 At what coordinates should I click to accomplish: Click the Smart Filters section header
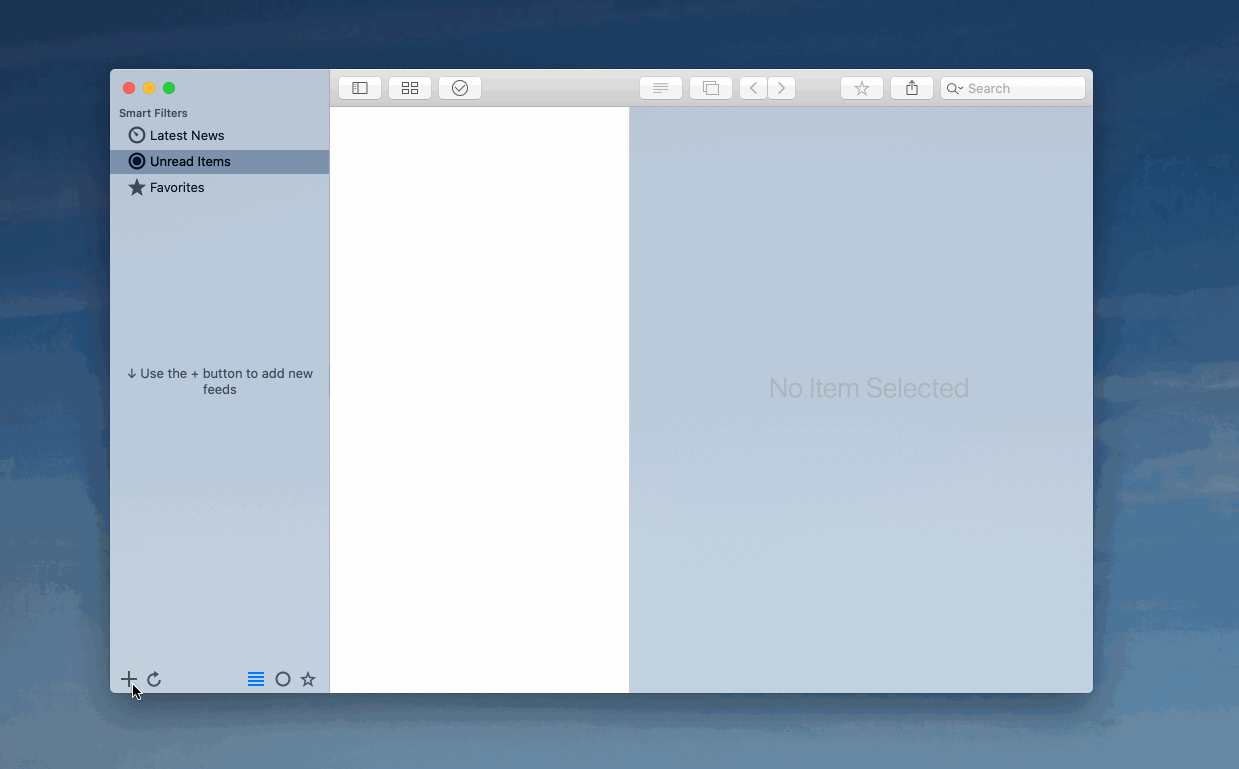153,113
